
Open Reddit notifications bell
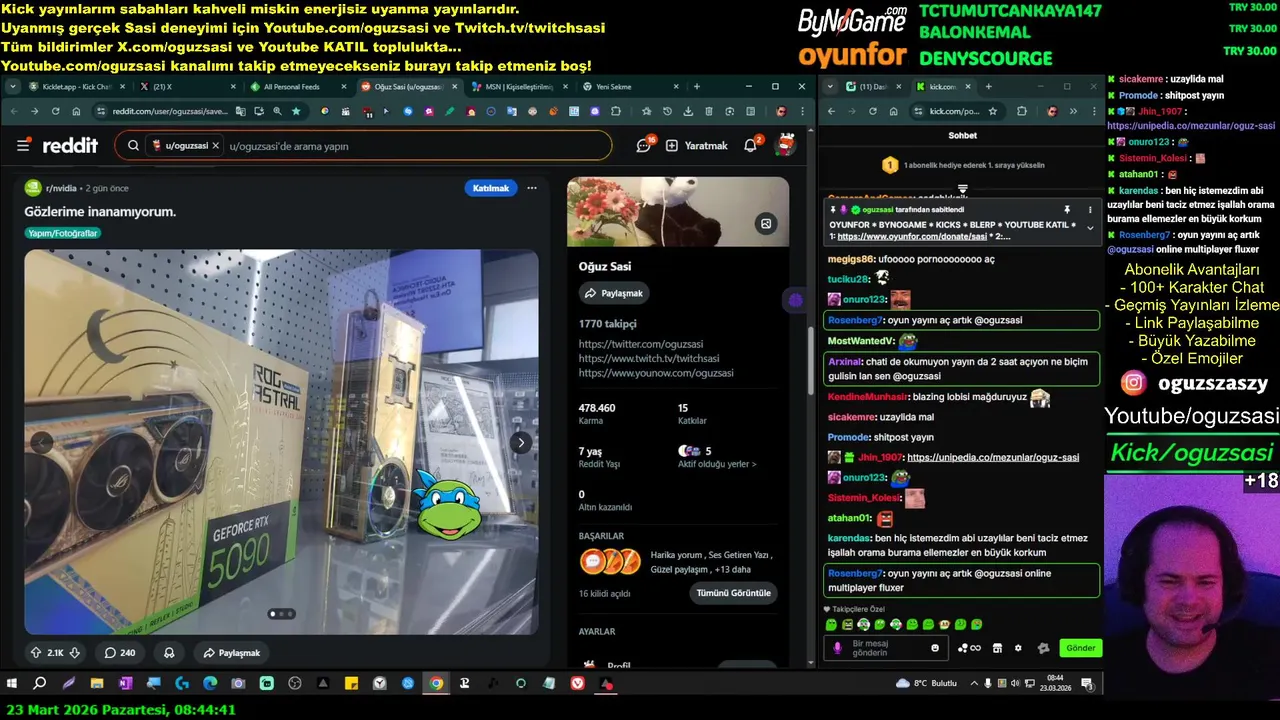coord(751,146)
